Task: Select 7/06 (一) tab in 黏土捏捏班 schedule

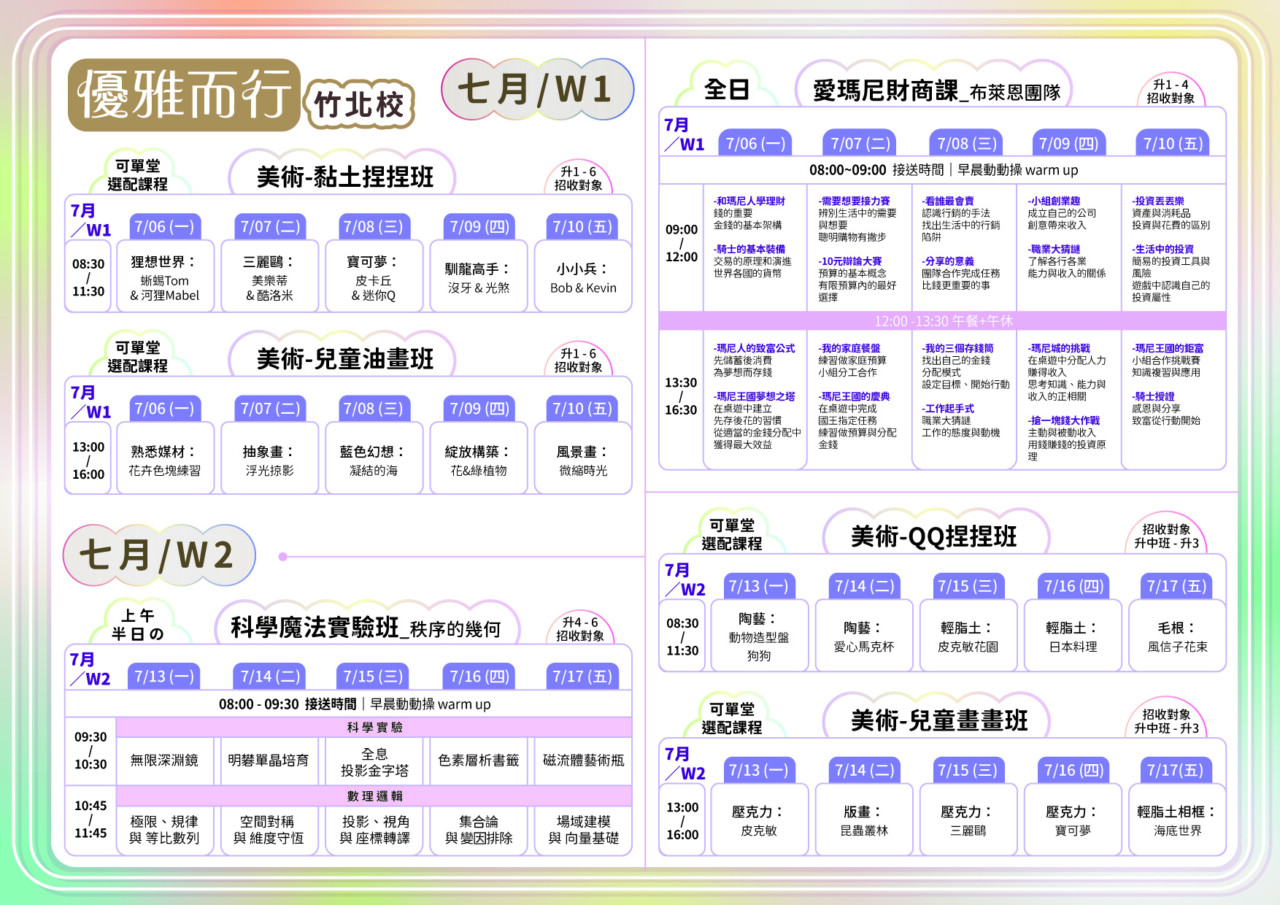Action: [164, 226]
